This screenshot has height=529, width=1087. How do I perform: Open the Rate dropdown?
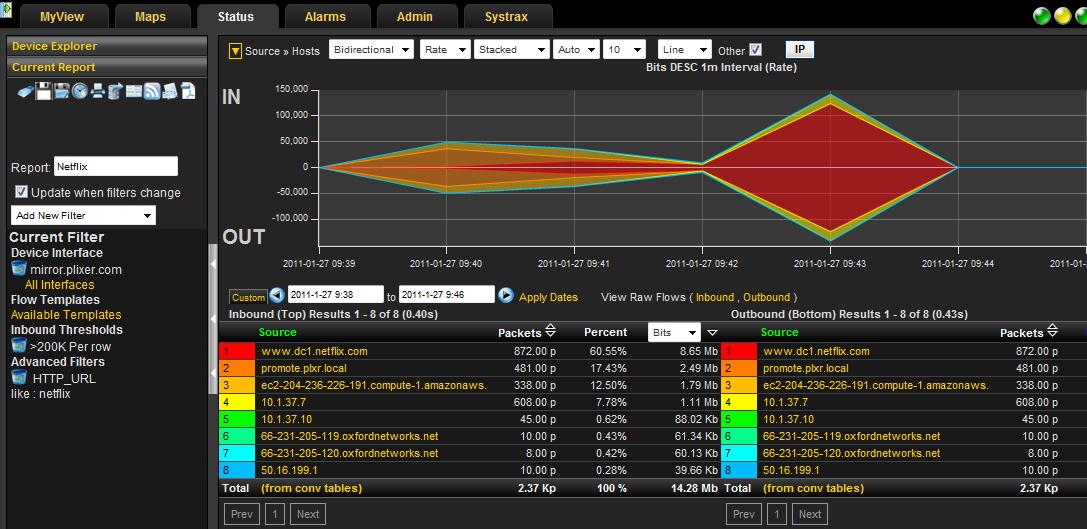click(x=445, y=49)
